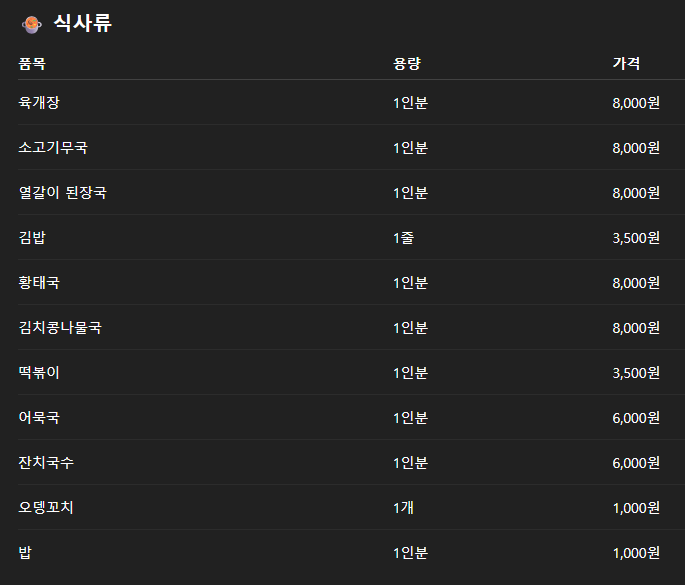Choose 열갈이 된장국 from the list
The image size is (685, 585).
click(62, 193)
